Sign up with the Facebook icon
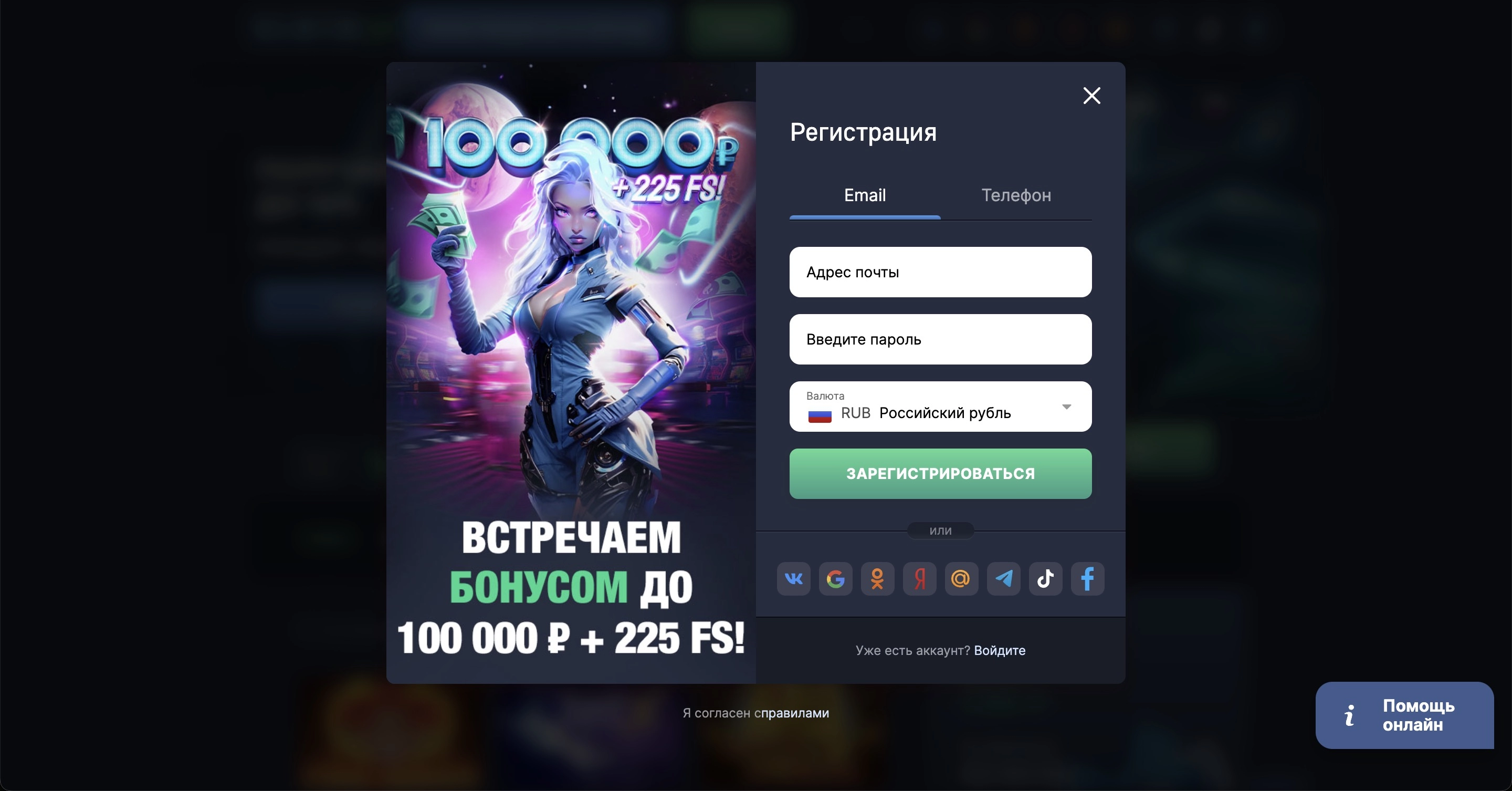 (1088, 579)
